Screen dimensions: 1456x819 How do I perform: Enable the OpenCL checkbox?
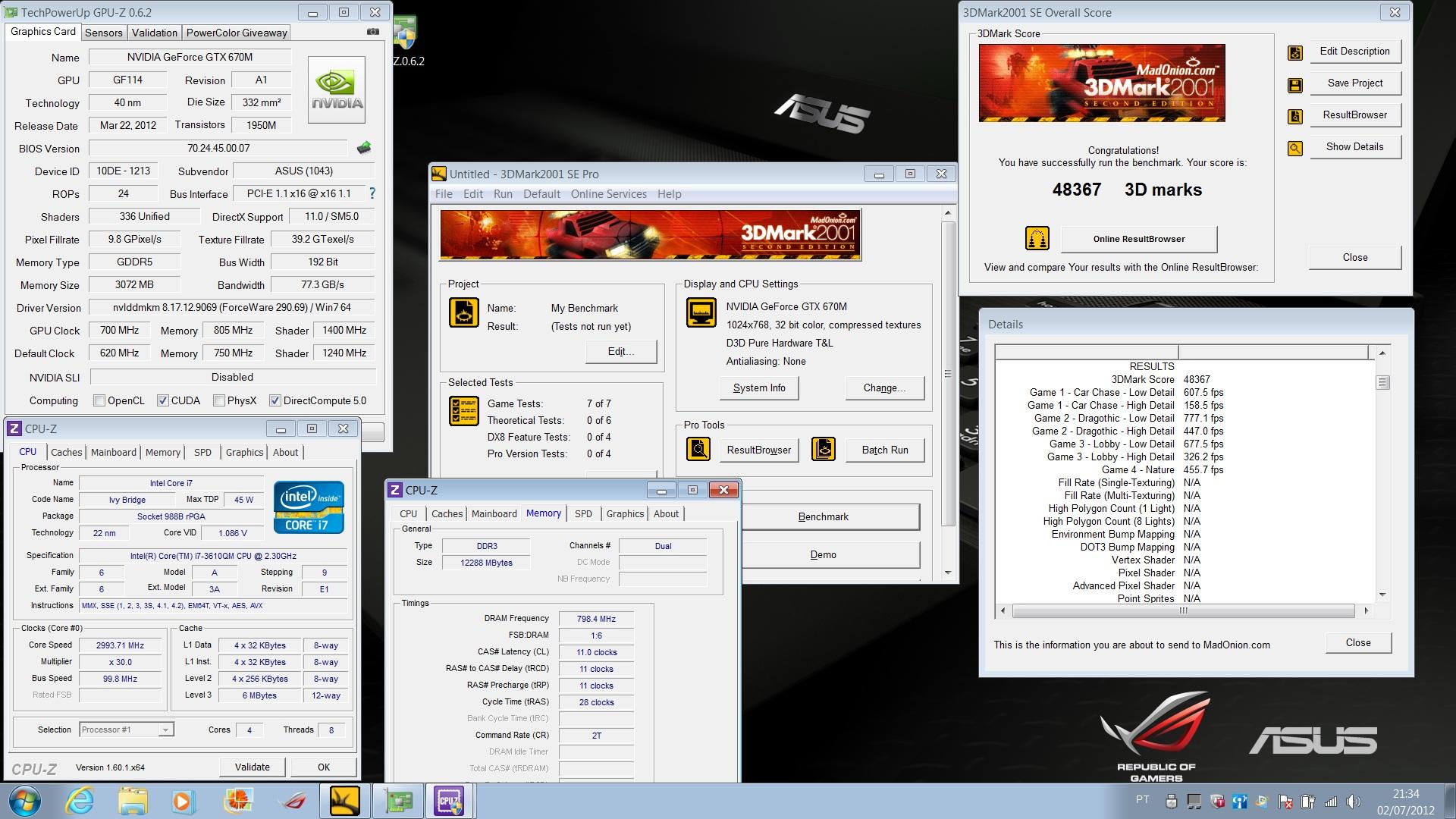click(x=99, y=400)
